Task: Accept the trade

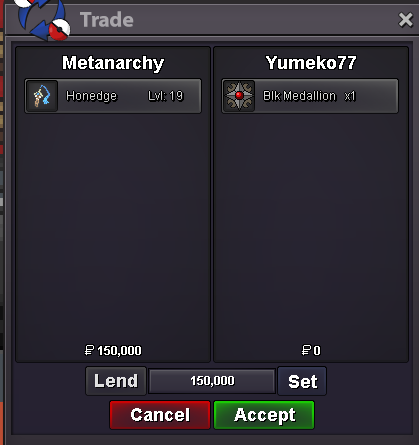Action: (x=264, y=415)
